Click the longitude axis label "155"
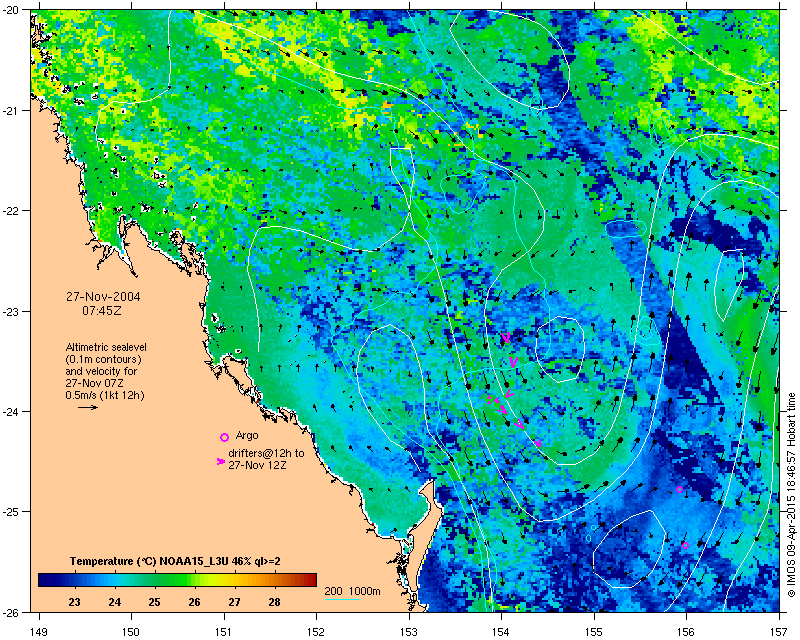Screen dimensions: 800x640 (x=594, y=632)
